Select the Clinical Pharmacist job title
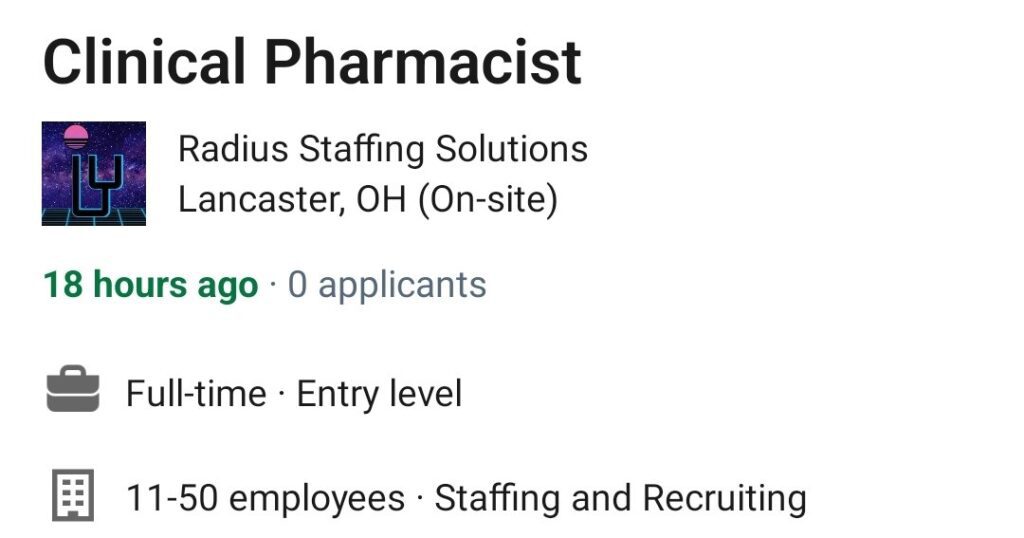 [x=312, y=62]
